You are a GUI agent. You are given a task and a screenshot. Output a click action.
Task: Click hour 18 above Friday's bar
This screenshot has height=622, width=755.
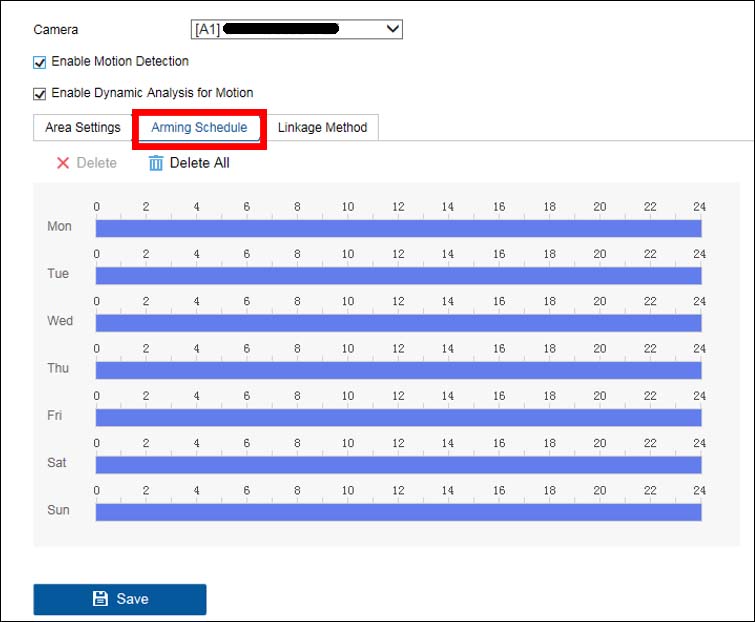tap(549, 396)
